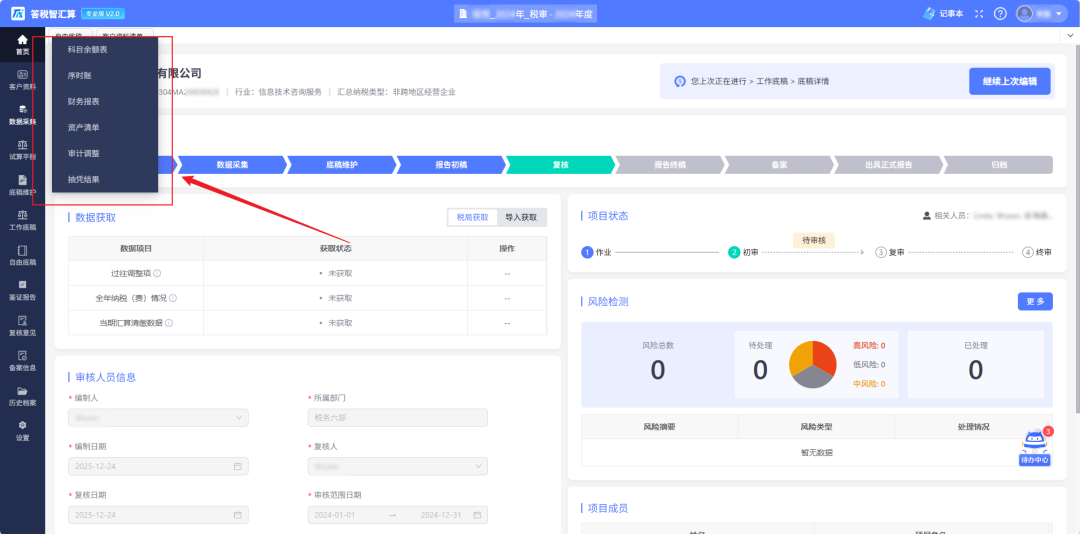The image size is (1080, 534).
Task: Click the 复核 step in progress bar
Action: [x=560, y=165]
